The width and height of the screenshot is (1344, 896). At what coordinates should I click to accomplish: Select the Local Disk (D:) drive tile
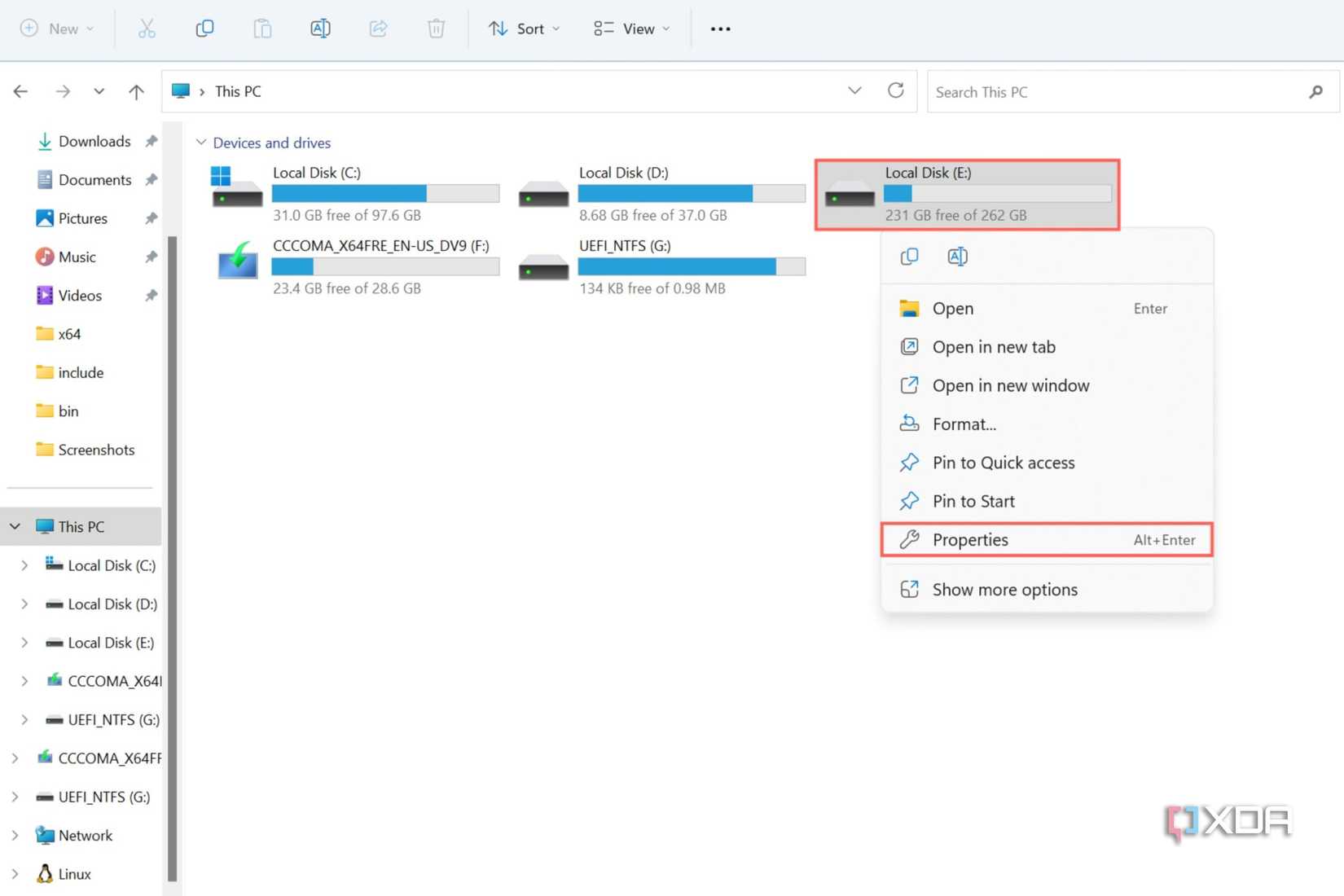tap(661, 194)
